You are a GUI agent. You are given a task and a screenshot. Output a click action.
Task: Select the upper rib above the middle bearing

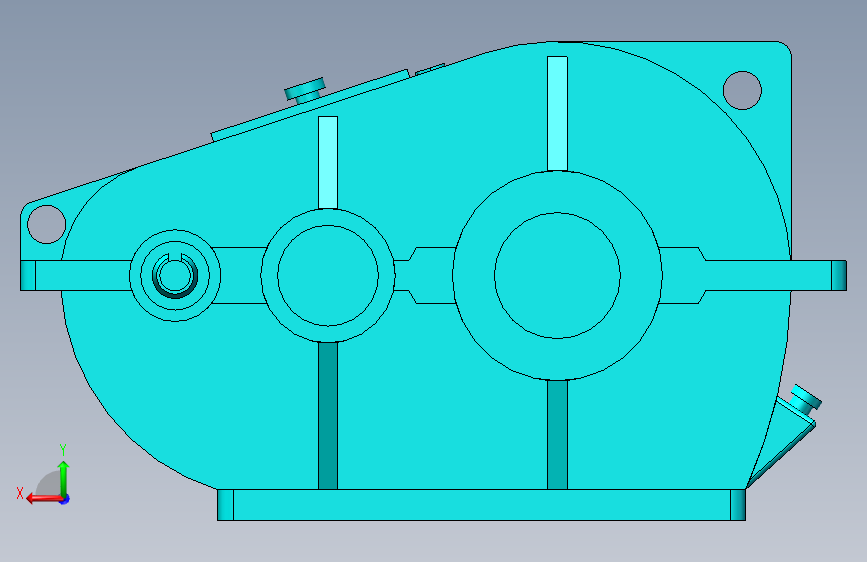tap(328, 163)
